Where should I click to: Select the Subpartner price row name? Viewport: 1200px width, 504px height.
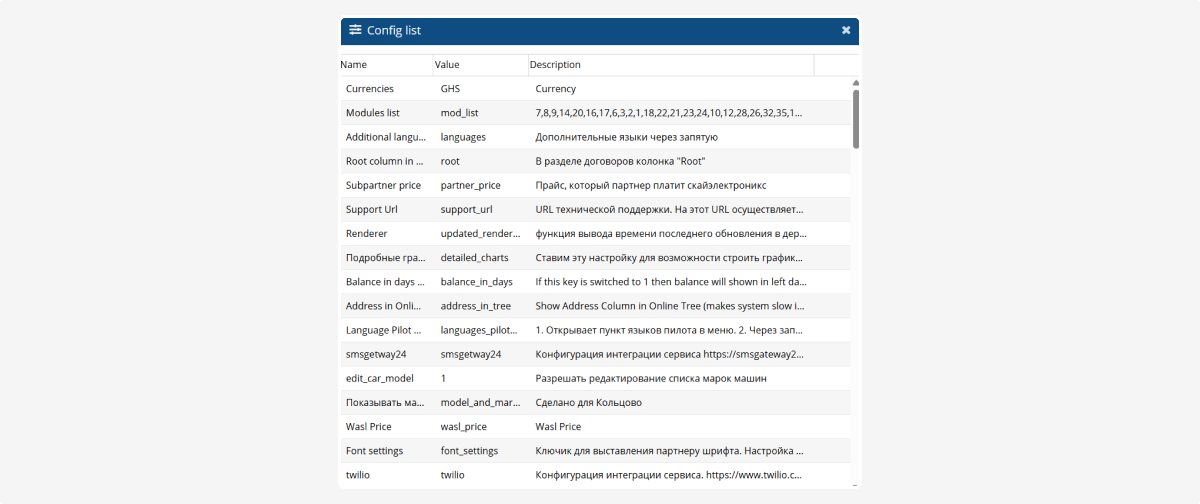pyautogui.click(x=383, y=185)
